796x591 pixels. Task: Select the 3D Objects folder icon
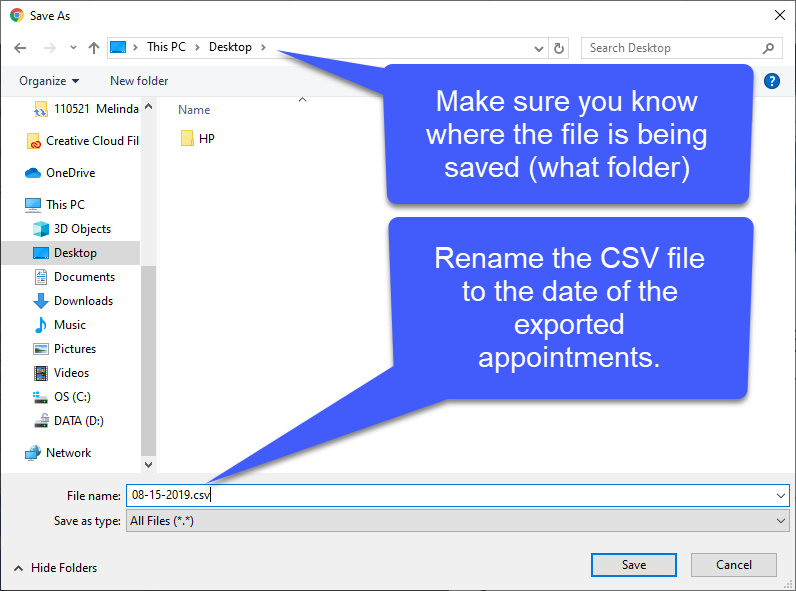coord(41,229)
